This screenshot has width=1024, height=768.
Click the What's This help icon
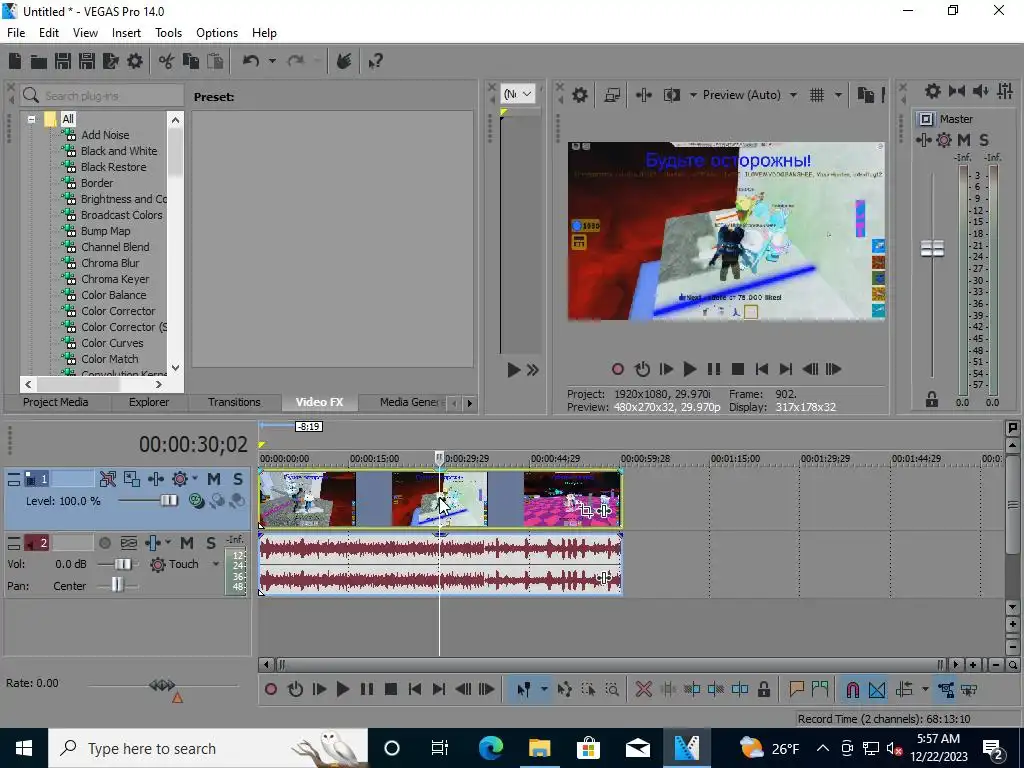tap(376, 61)
